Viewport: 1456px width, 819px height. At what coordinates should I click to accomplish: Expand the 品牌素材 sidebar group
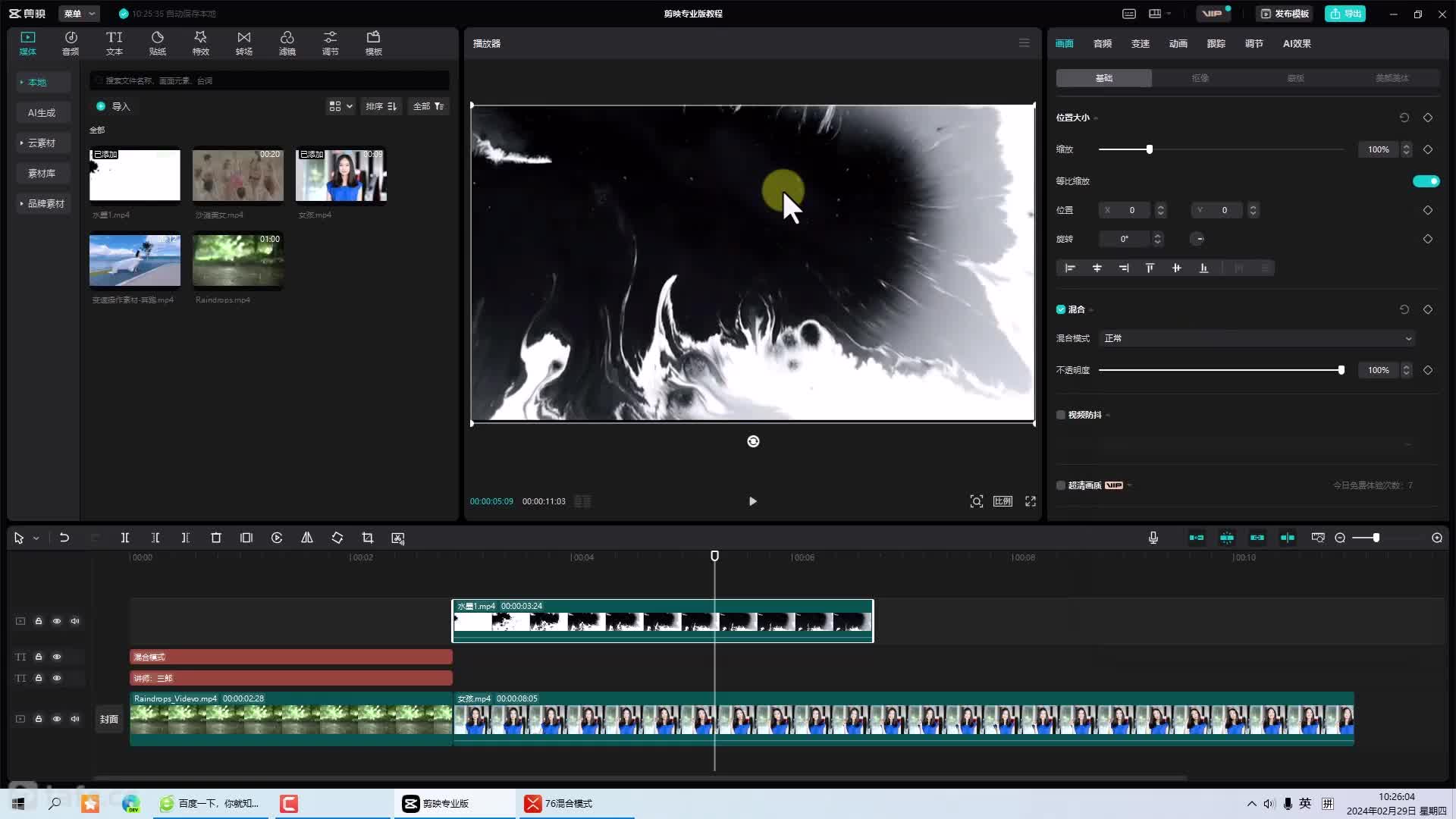click(x=43, y=203)
